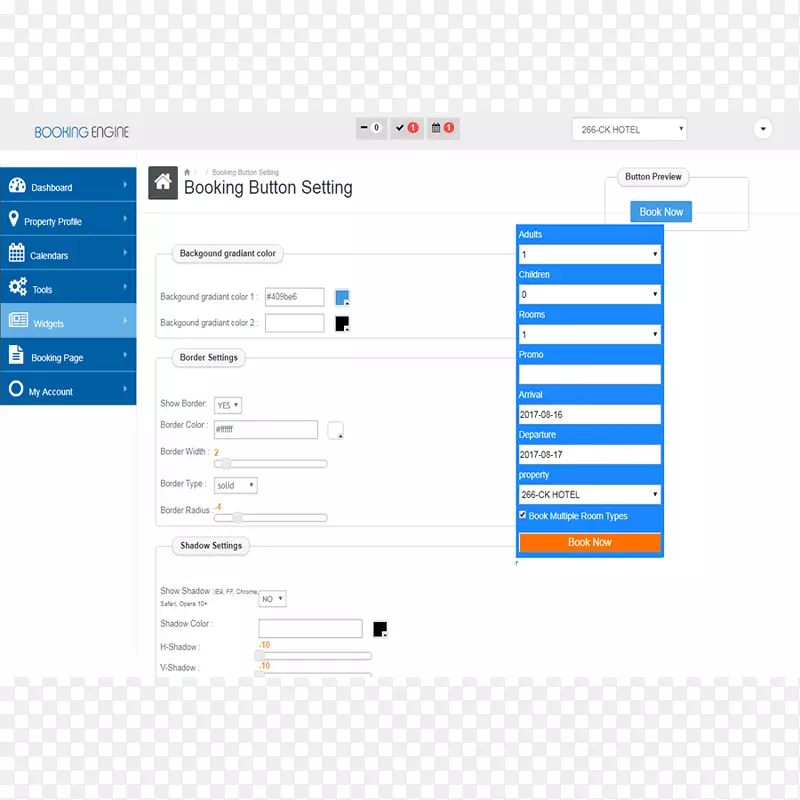Click the small home breadcrumb icon
This screenshot has height=800, width=800.
tap(187, 172)
